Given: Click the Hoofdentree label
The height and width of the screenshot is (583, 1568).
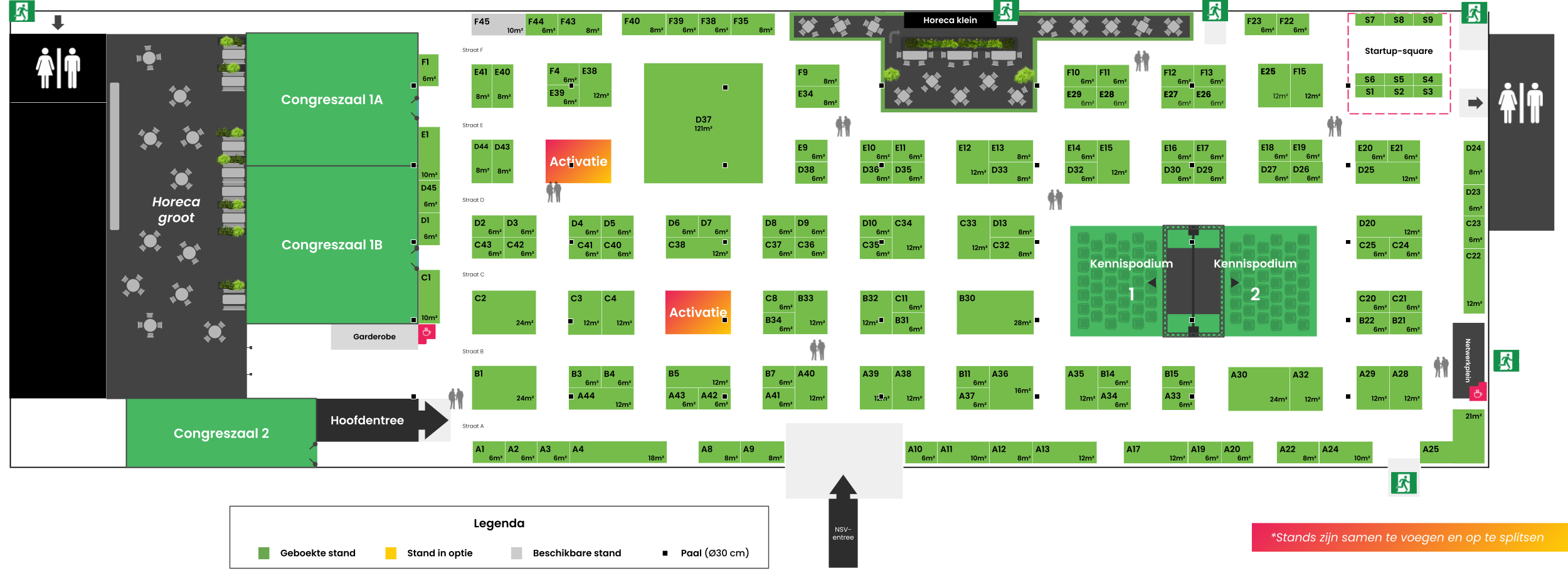Looking at the screenshot, I should [367, 420].
